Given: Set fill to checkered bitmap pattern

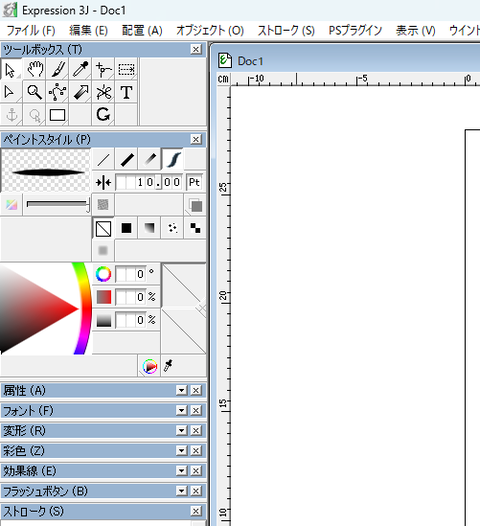Looking at the screenshot, I should point(195,229).
